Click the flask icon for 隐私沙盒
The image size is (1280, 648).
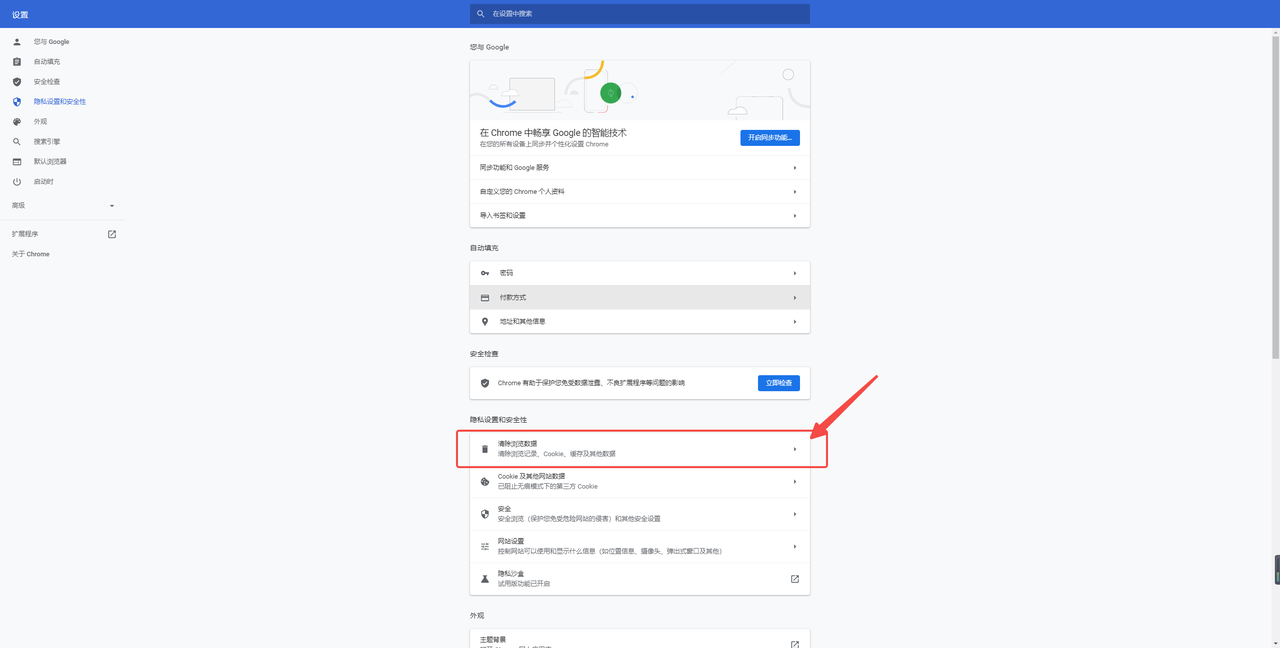[x=485, y=579]
